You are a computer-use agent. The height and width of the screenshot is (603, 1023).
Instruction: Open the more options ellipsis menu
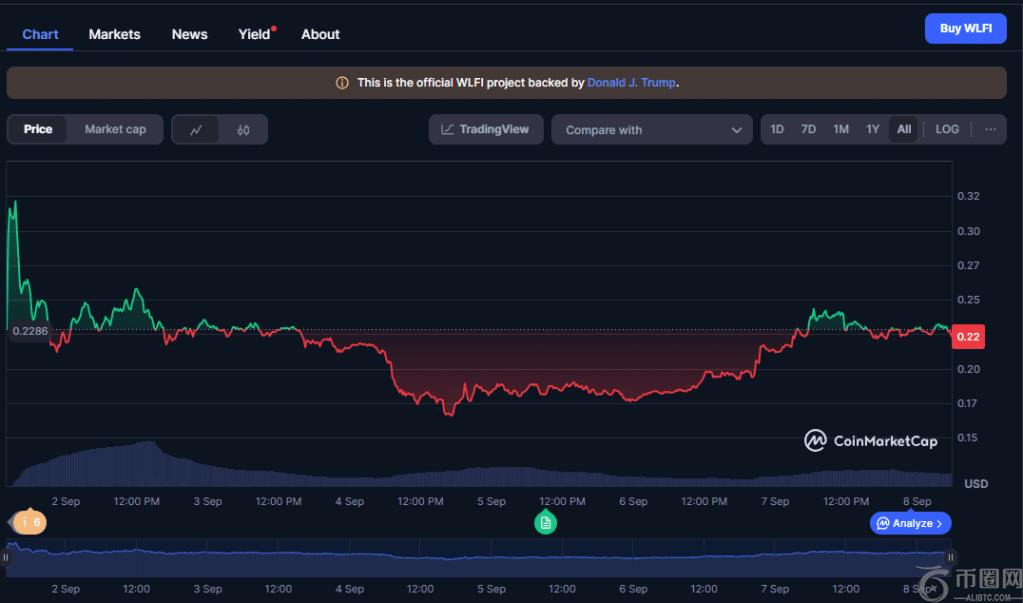tap(990, 129)
